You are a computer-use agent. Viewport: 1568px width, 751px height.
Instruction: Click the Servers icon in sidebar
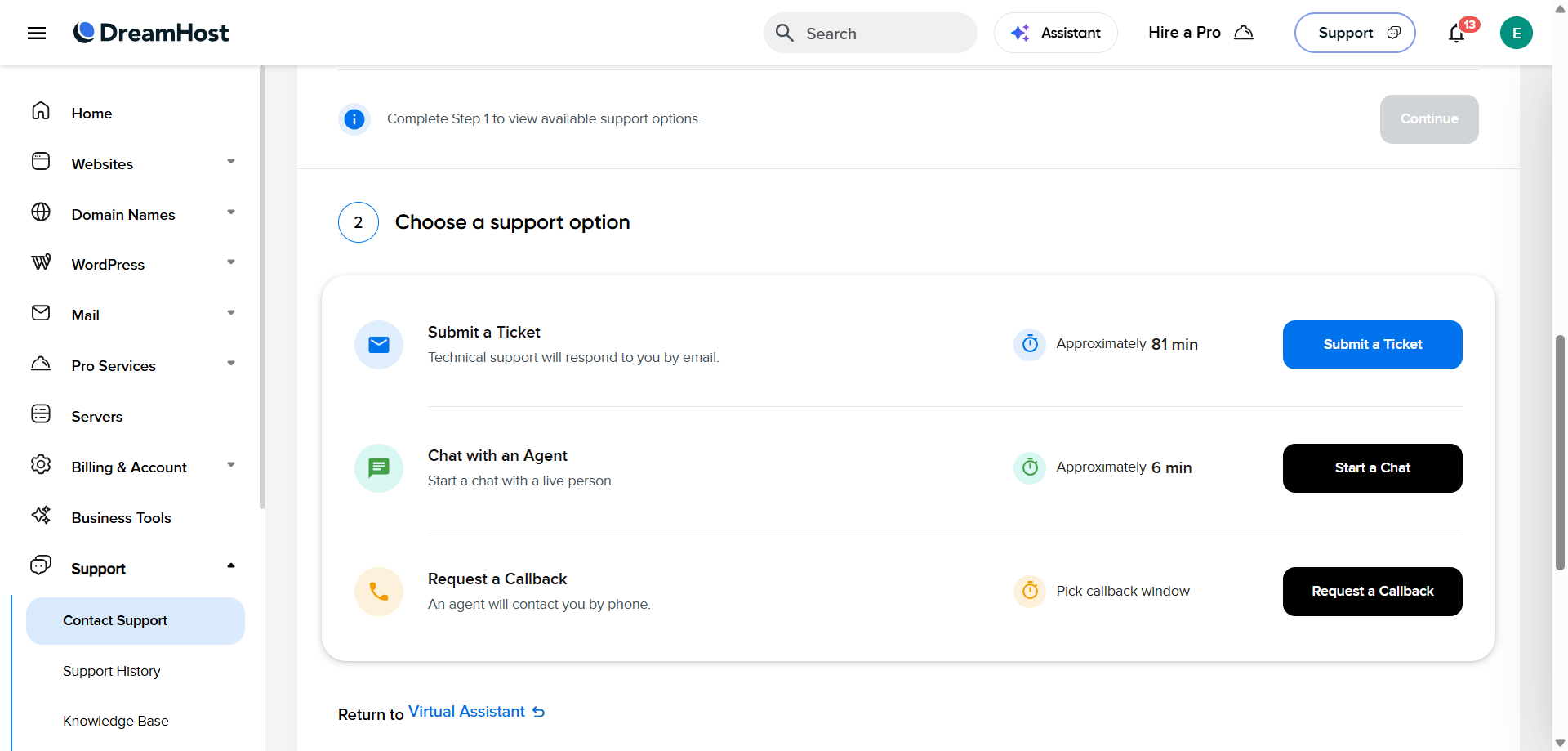coord(41,413)
